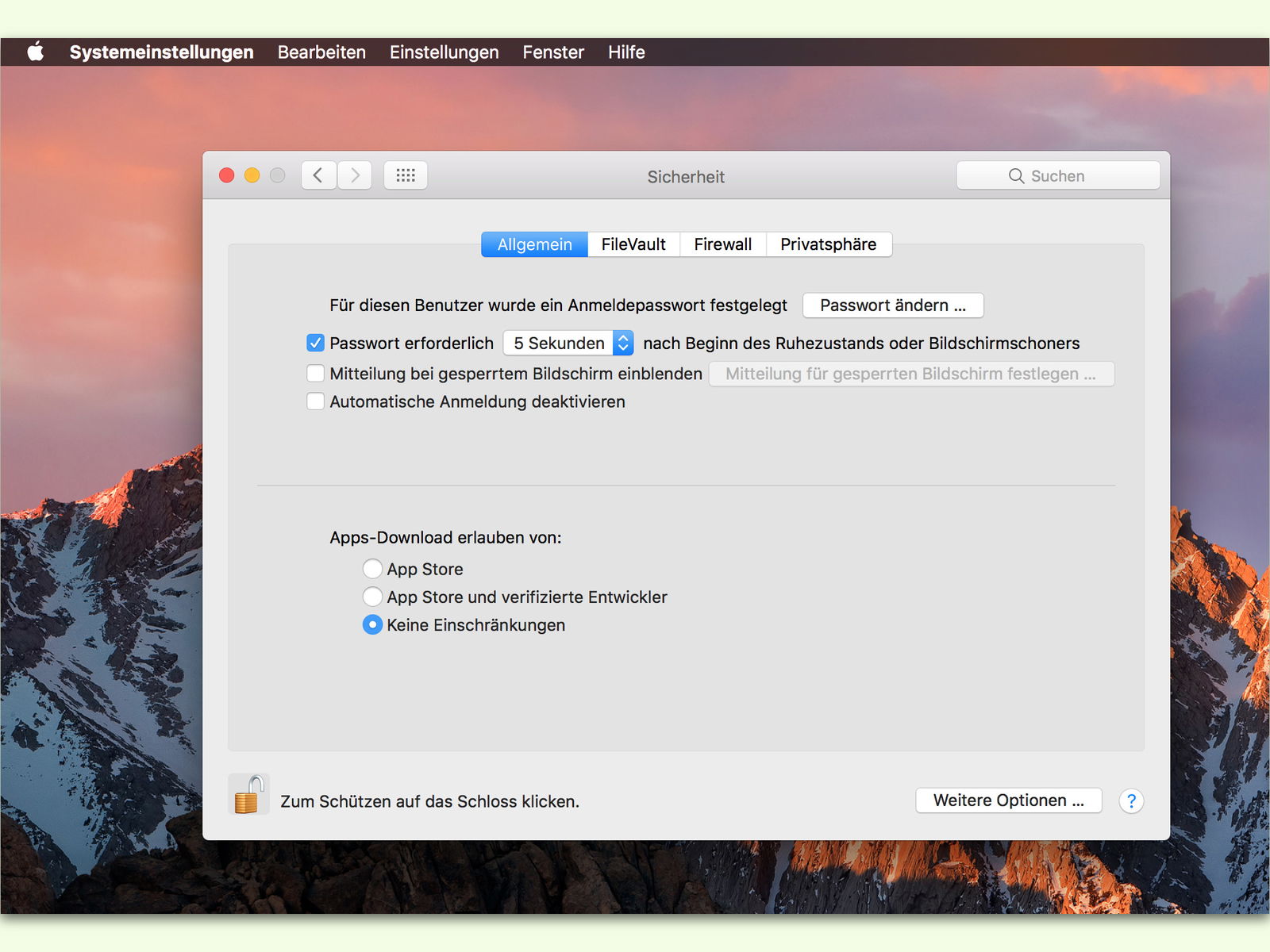Screen dimensions: 1270x952
Task: Click Passwort ändern button
Action: point(893,305)
